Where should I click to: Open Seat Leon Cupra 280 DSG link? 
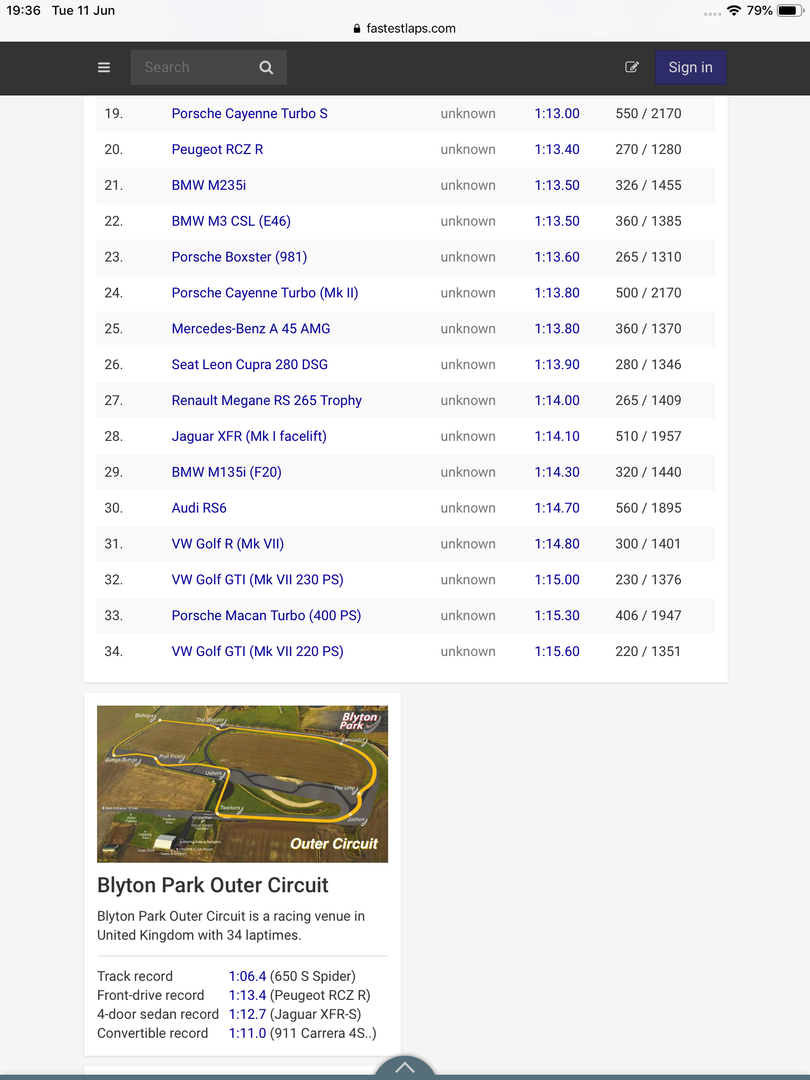(249, 364)
